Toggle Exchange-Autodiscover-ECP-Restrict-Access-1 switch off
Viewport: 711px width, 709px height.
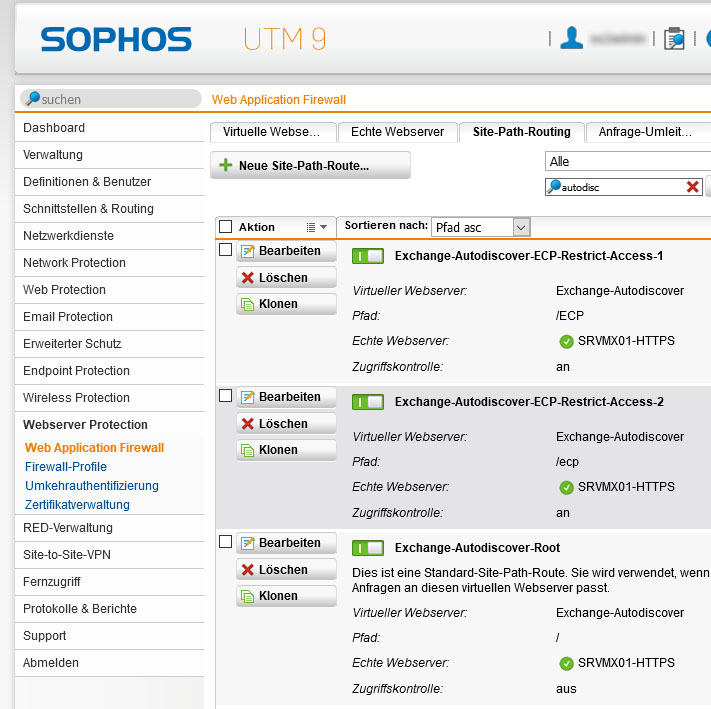[368, 256]
